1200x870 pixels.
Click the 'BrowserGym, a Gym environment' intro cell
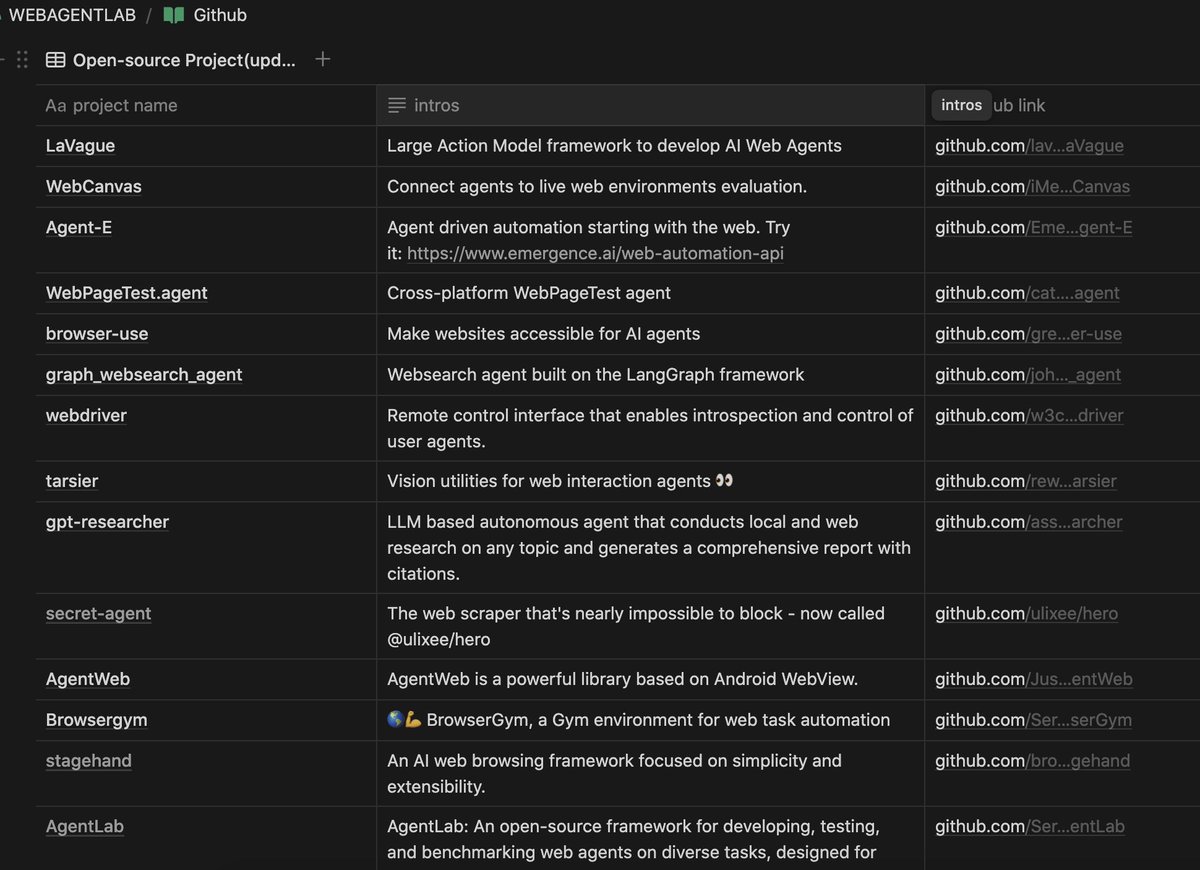(651, 720)
